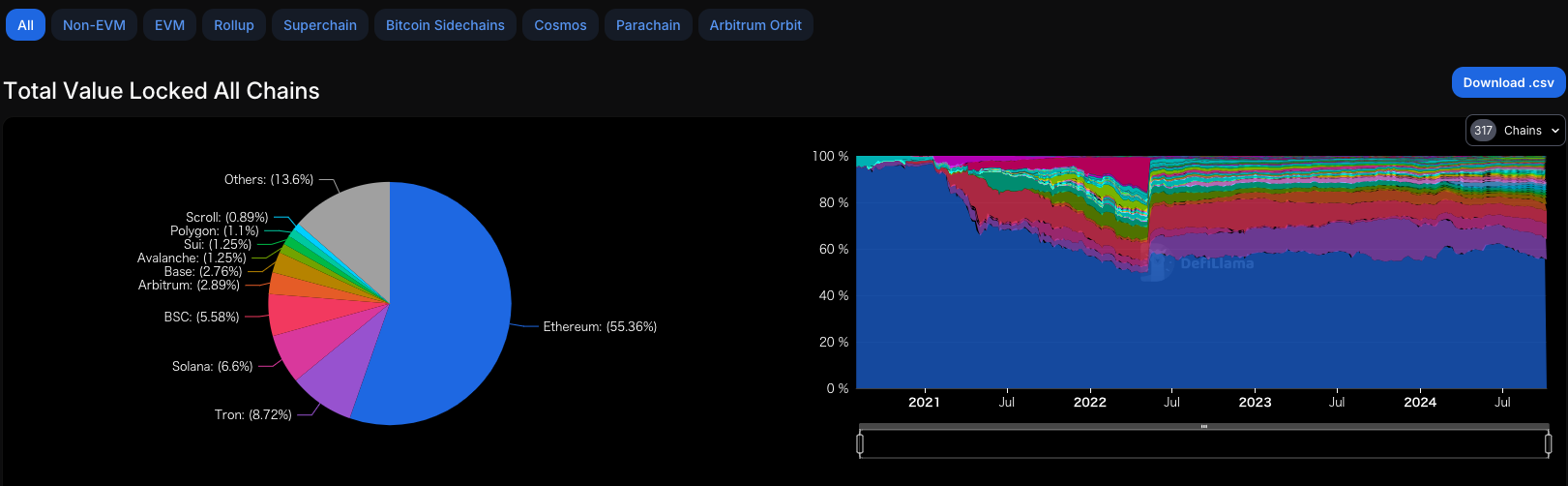Click the center grip of the range slider bar
This screenshot has width=1568, height=486.
1203,426
